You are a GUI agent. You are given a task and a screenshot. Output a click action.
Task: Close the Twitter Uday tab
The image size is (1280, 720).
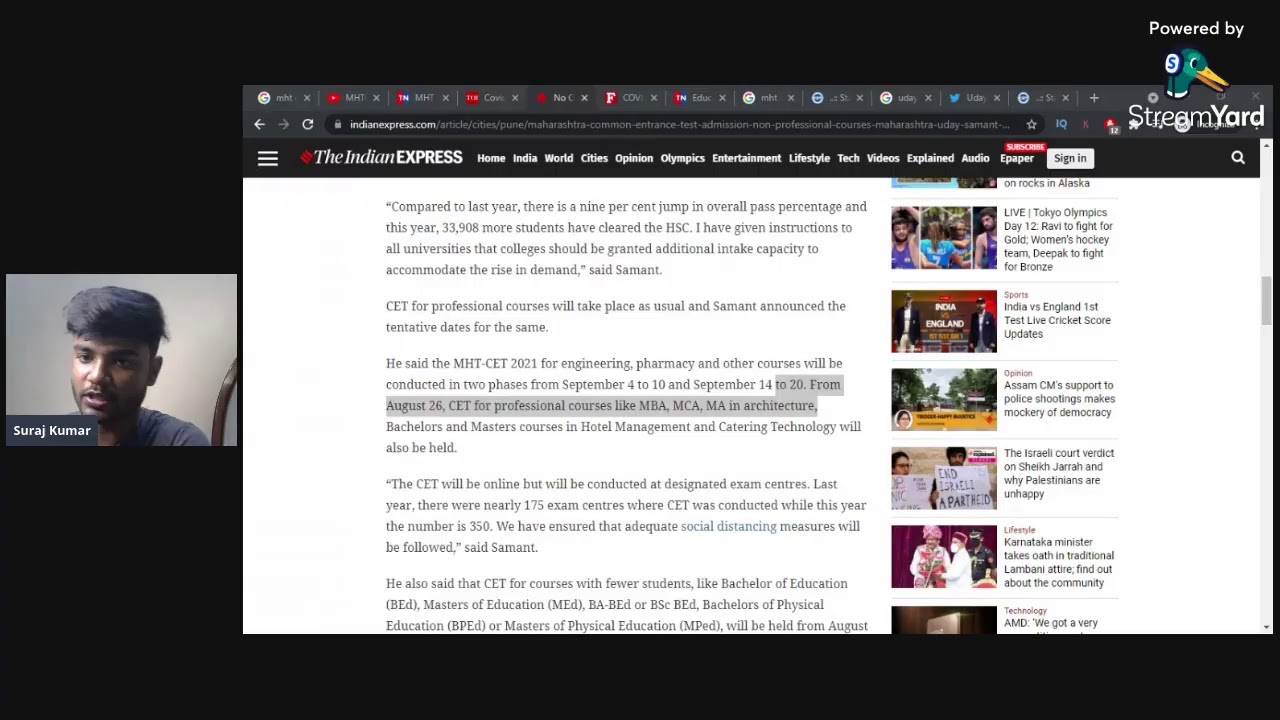[x=998, y=98]
